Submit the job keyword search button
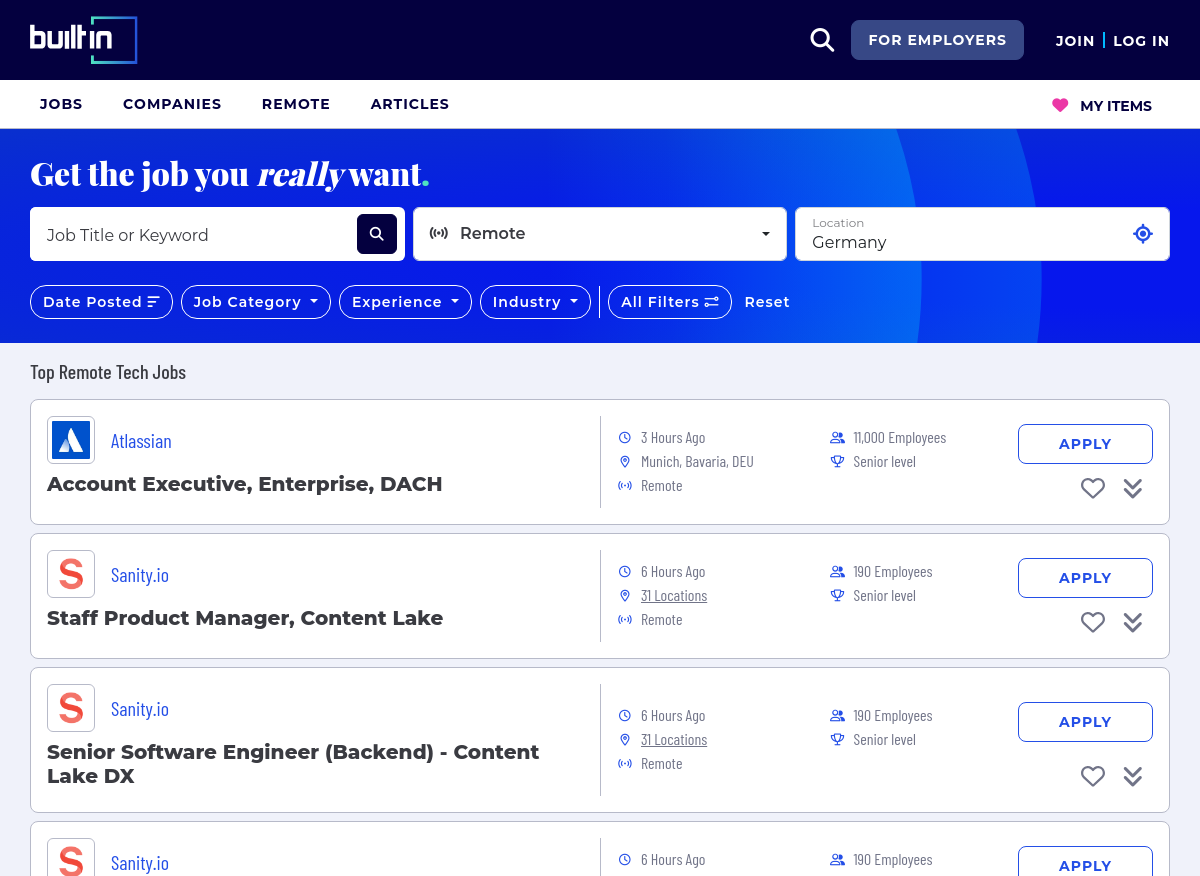Viewport: 1200px width, 876px height. (x=377, y=234)
